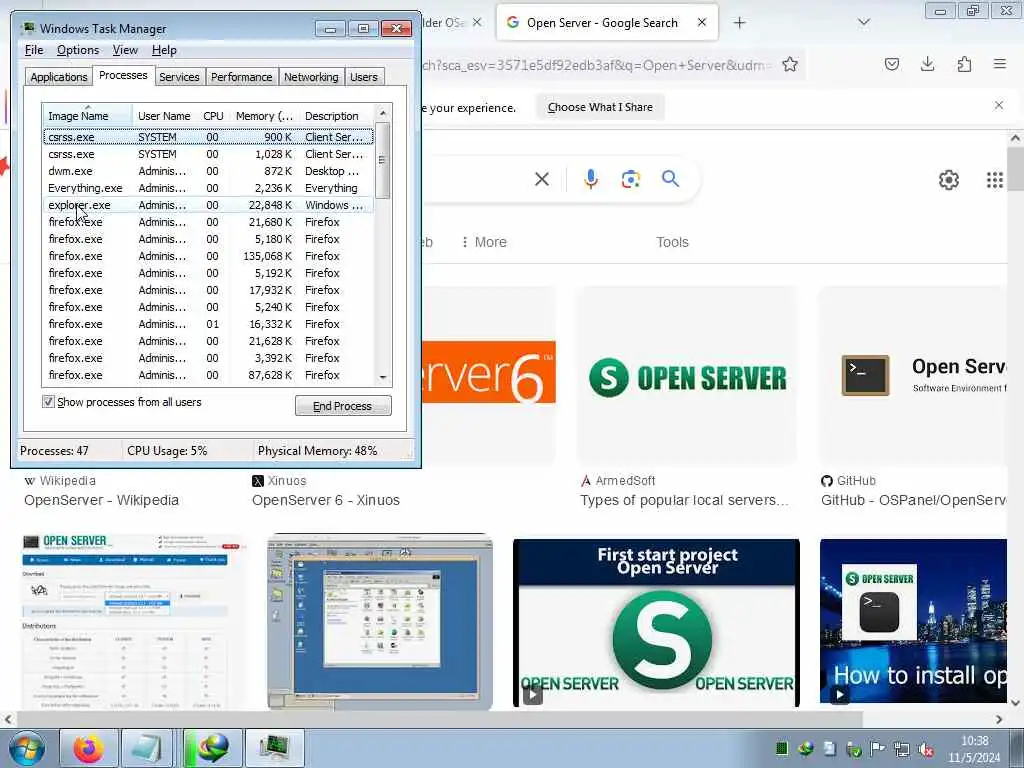The height and width of the screenshot is (768, 1024).
Task: Open the Options menu in Task Manager
Action: pos(78,50)
